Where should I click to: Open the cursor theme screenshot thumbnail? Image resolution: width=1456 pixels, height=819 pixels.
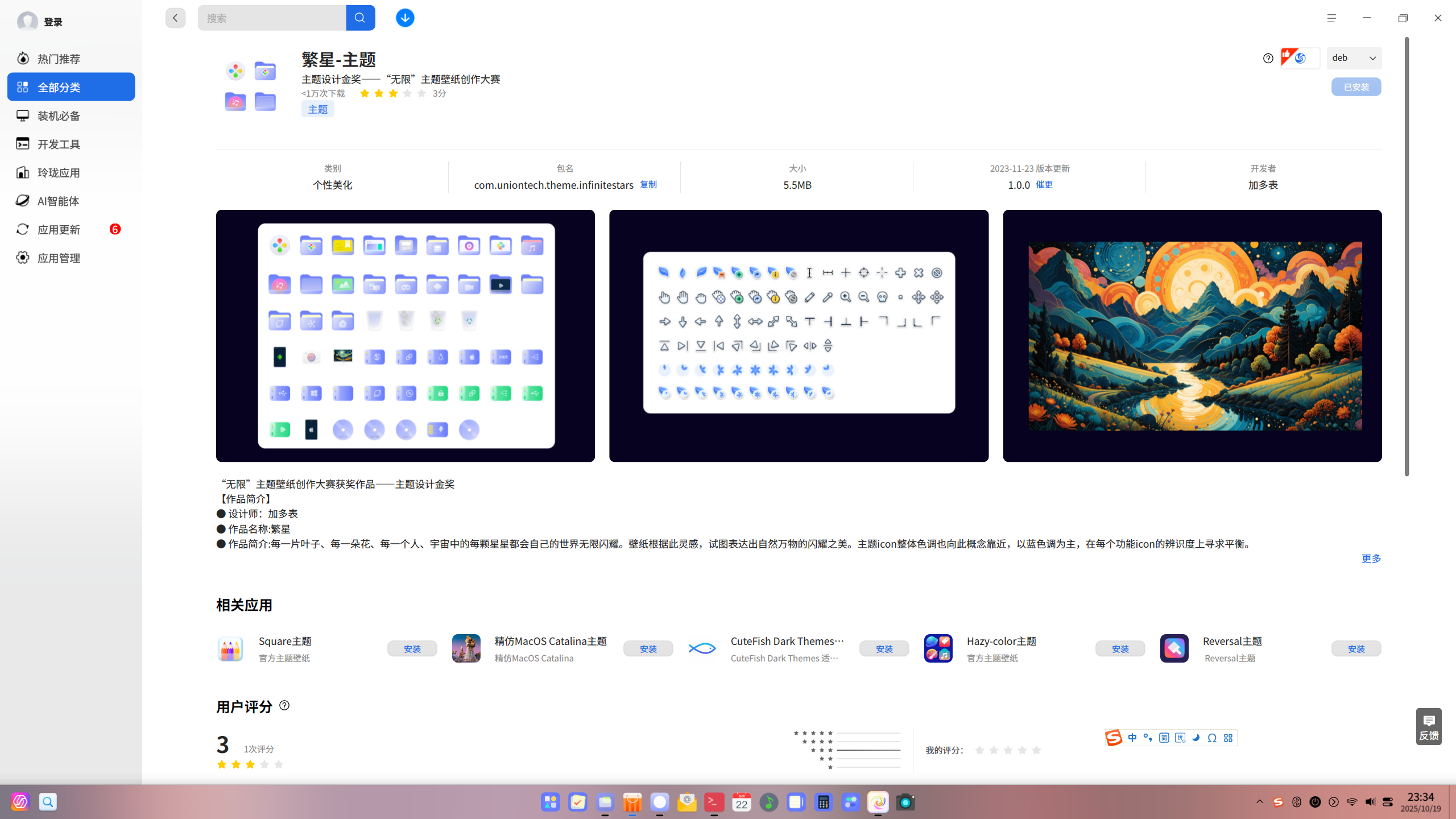click(799, 336)
